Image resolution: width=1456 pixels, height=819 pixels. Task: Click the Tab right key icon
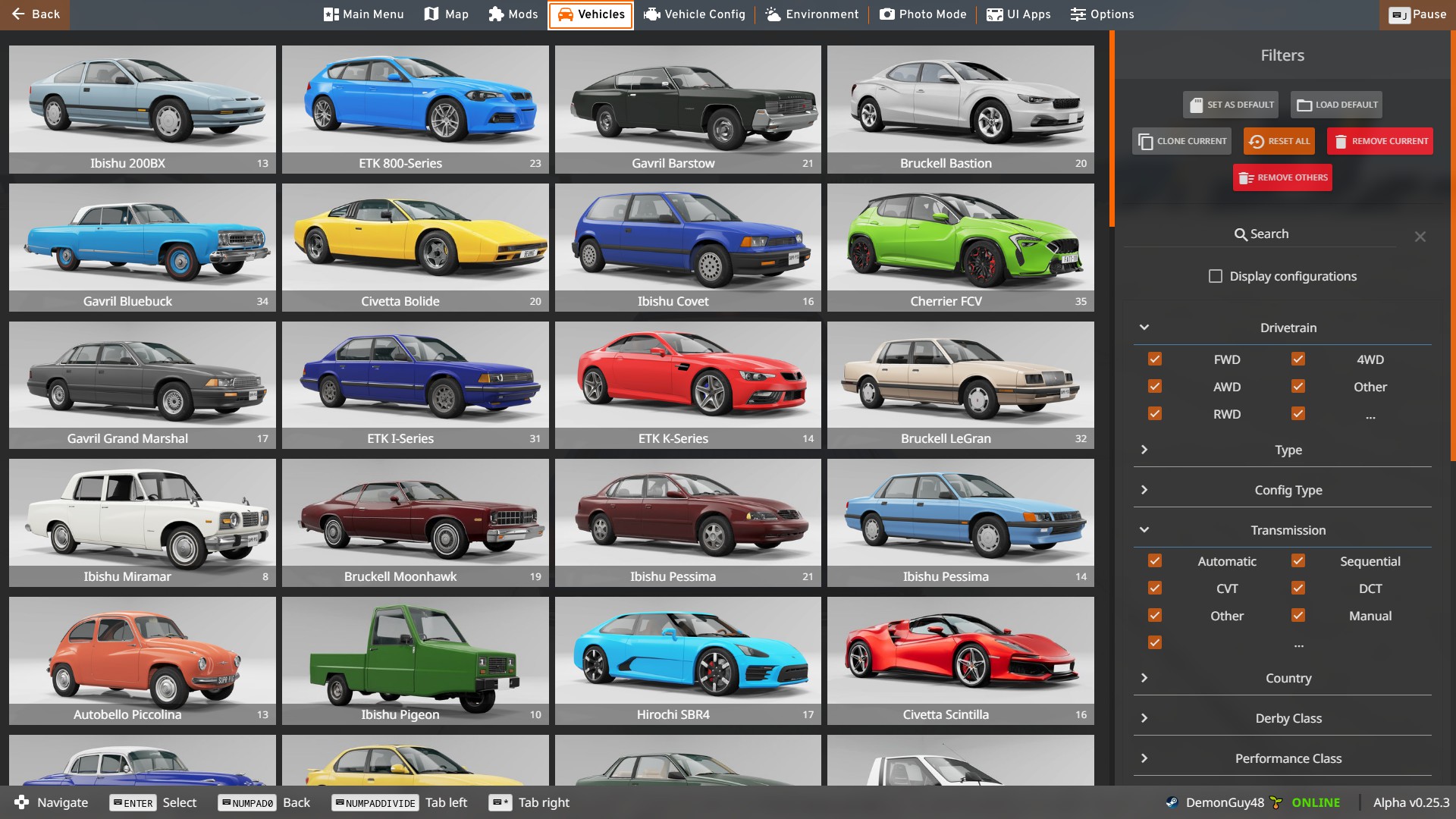500,802
